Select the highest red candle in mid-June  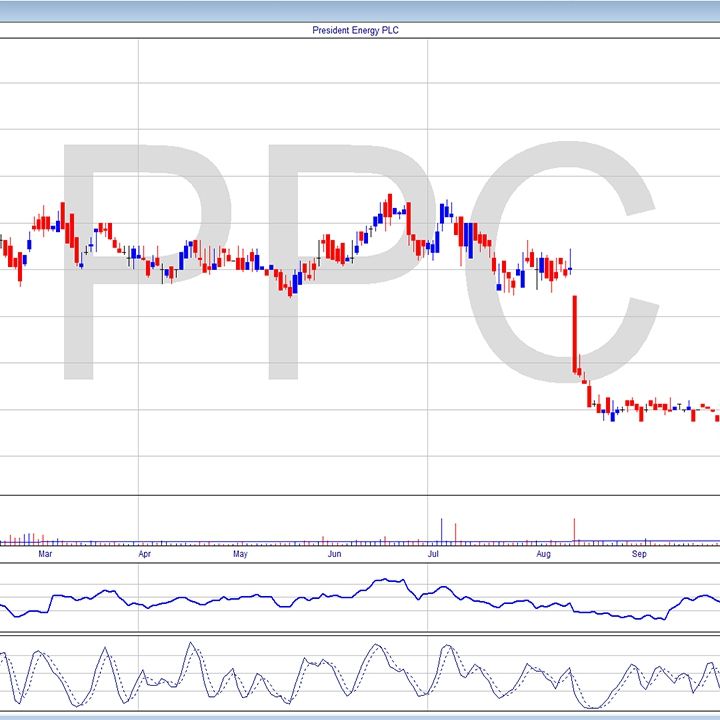click(x=387, y=205)
